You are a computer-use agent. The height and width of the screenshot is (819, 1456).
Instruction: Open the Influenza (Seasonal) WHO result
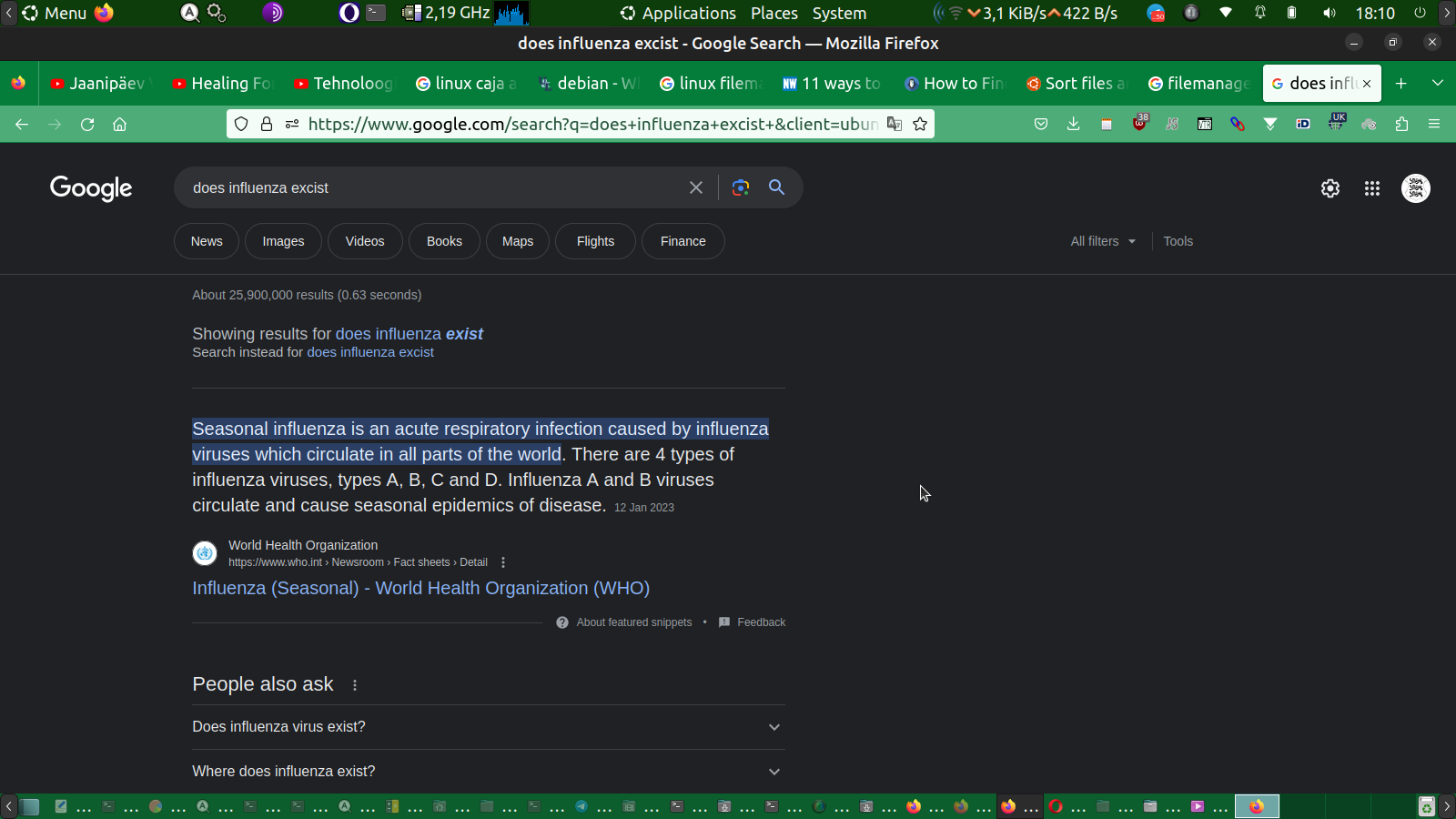point(420,588)
